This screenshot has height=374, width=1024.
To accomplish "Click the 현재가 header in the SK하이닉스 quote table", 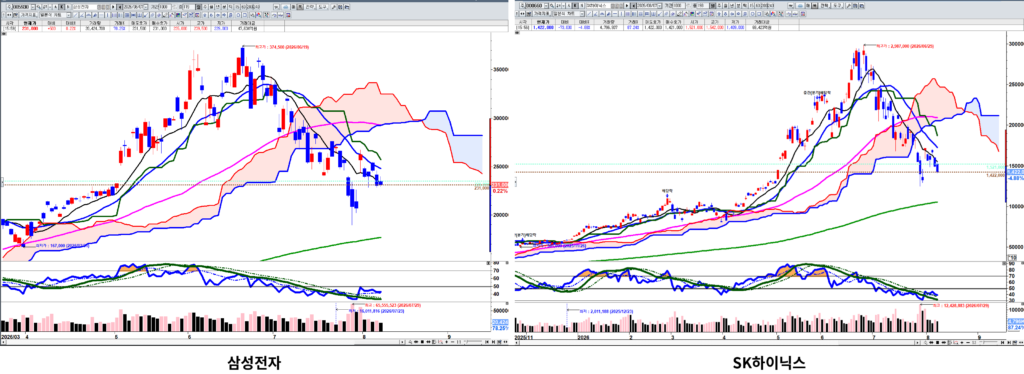I will coord(543,22).
